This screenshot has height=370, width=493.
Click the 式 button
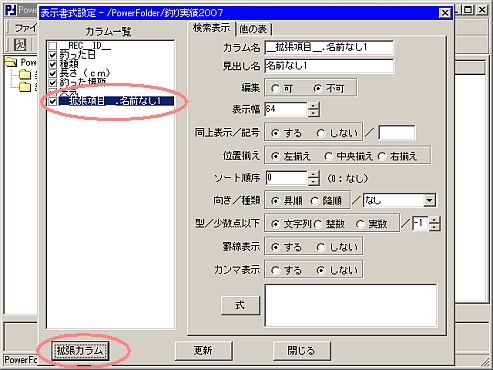(240, 305)
